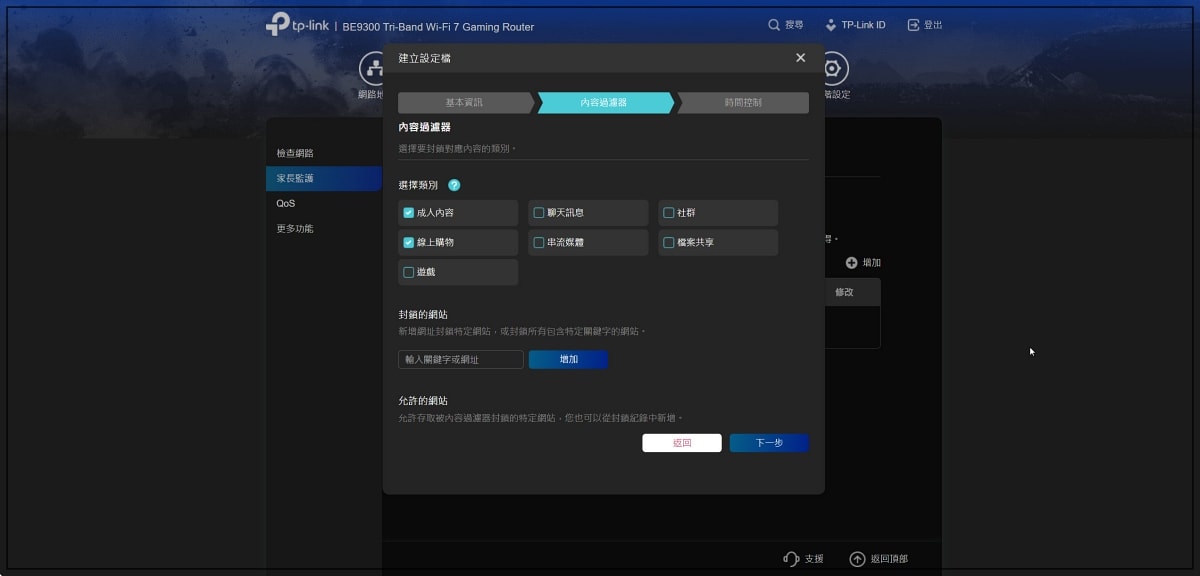Viewport: 1200px width, 576px height.
Task: Open the 選擇類別 help question icon
Action: pyautogui.click(x=454, y=185)
